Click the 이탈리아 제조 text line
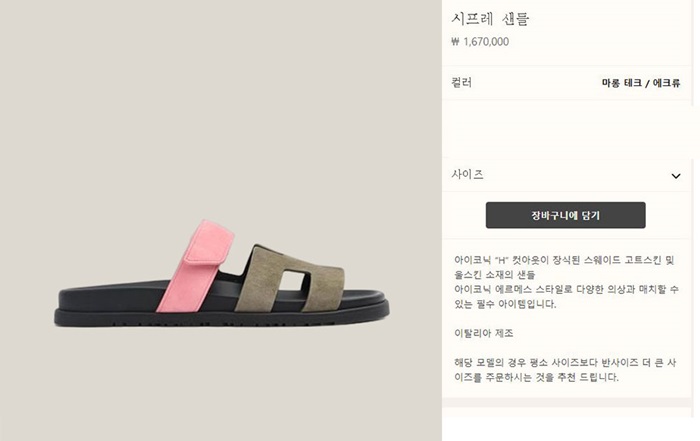The width and height of the screenshot is (700, 441). click(x=484, y=333)
